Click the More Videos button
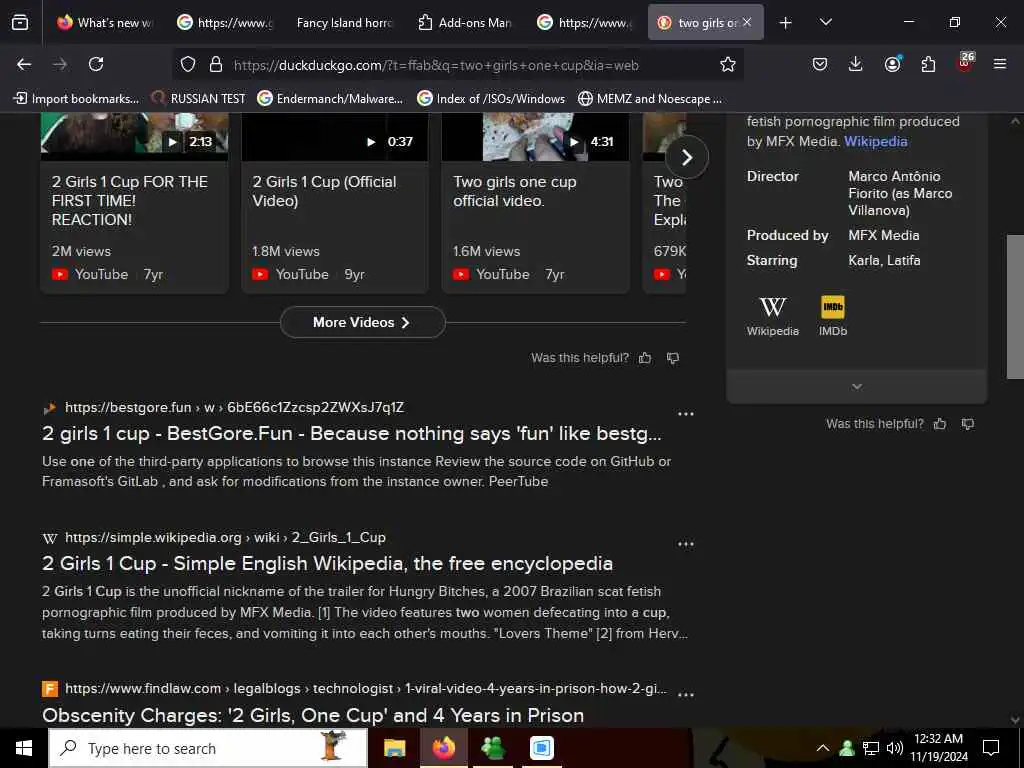Viewport: 1024px width, 768px height. click(362, 322)
